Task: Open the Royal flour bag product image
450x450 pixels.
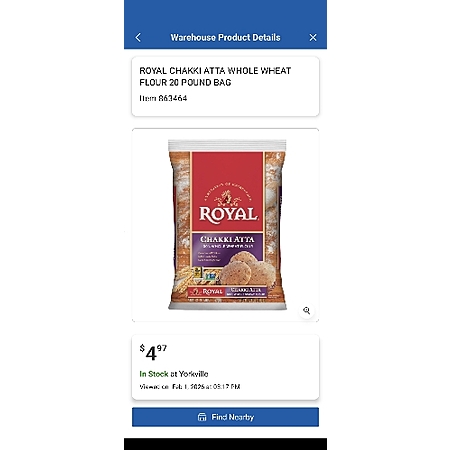Action: point(227,225)
